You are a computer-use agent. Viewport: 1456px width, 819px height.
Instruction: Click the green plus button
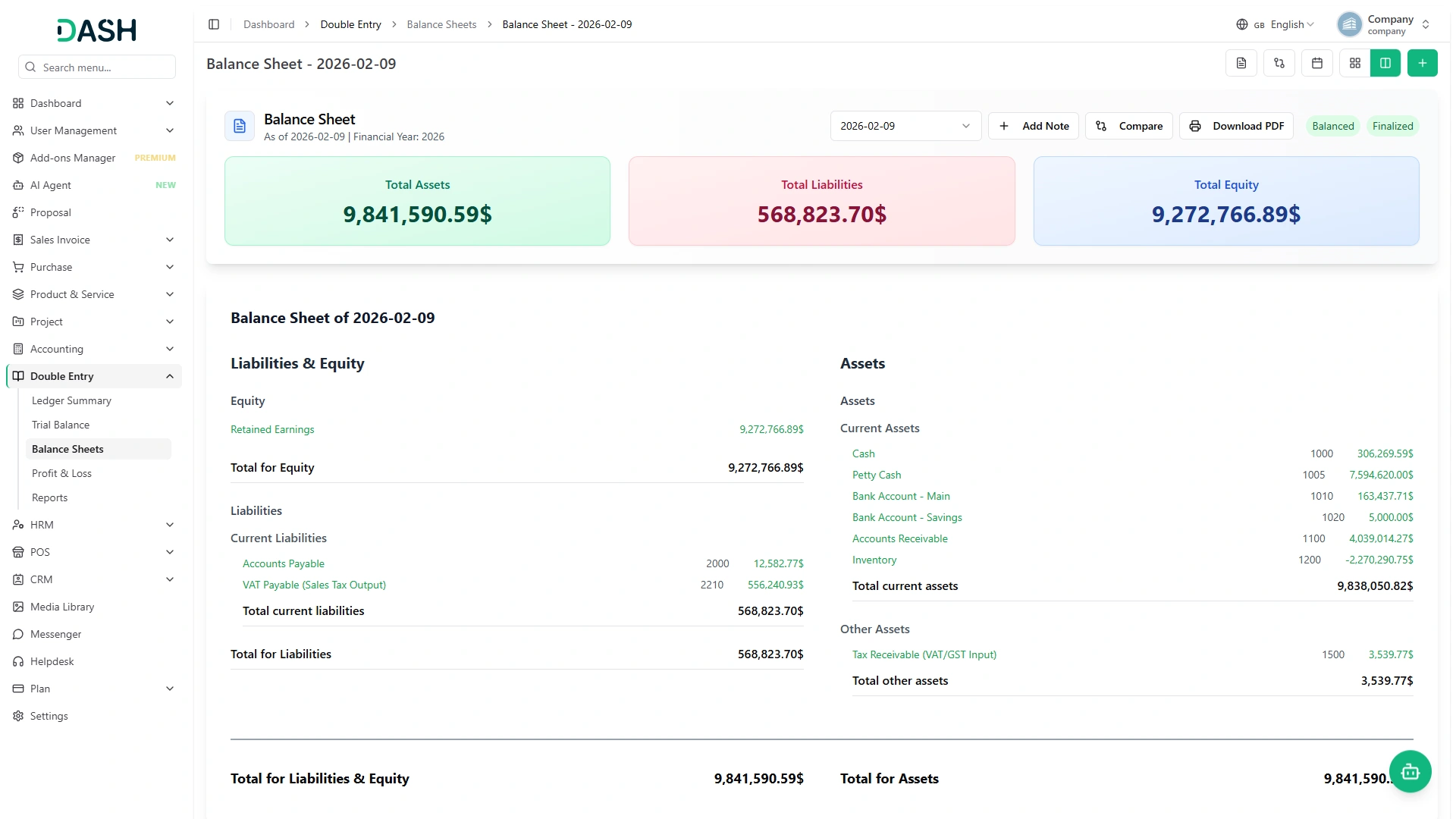coord(1423,63)
